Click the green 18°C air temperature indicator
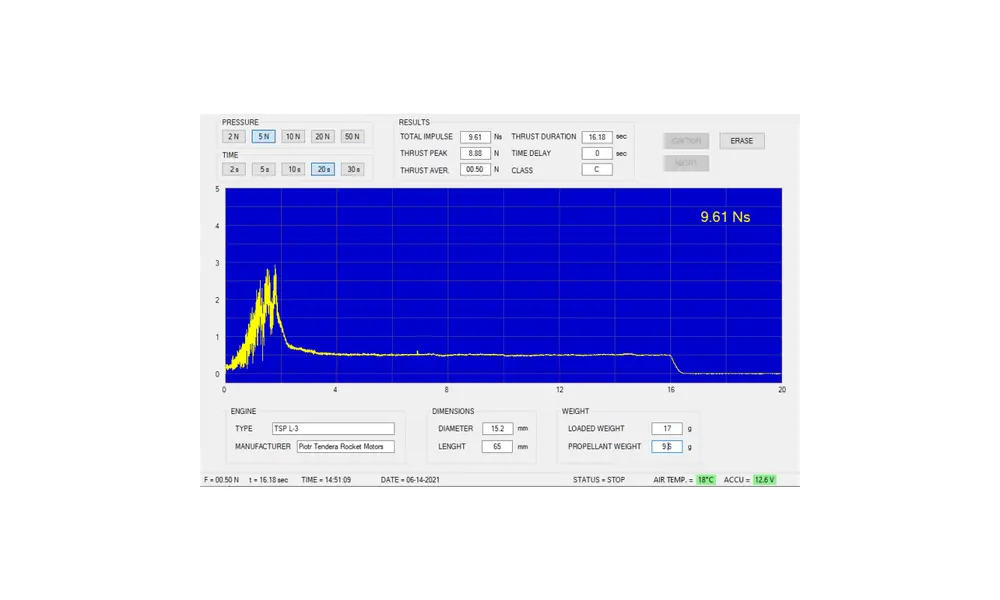The width and height of the screenshot is (1000, 600). [705, 480]
